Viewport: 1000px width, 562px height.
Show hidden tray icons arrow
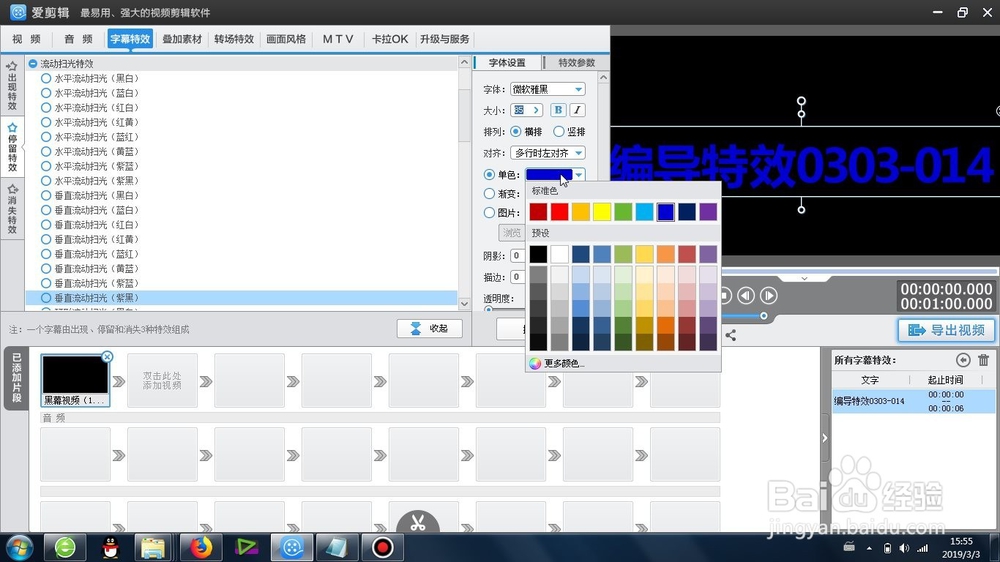pyautogui.click(x=869, y=548)
